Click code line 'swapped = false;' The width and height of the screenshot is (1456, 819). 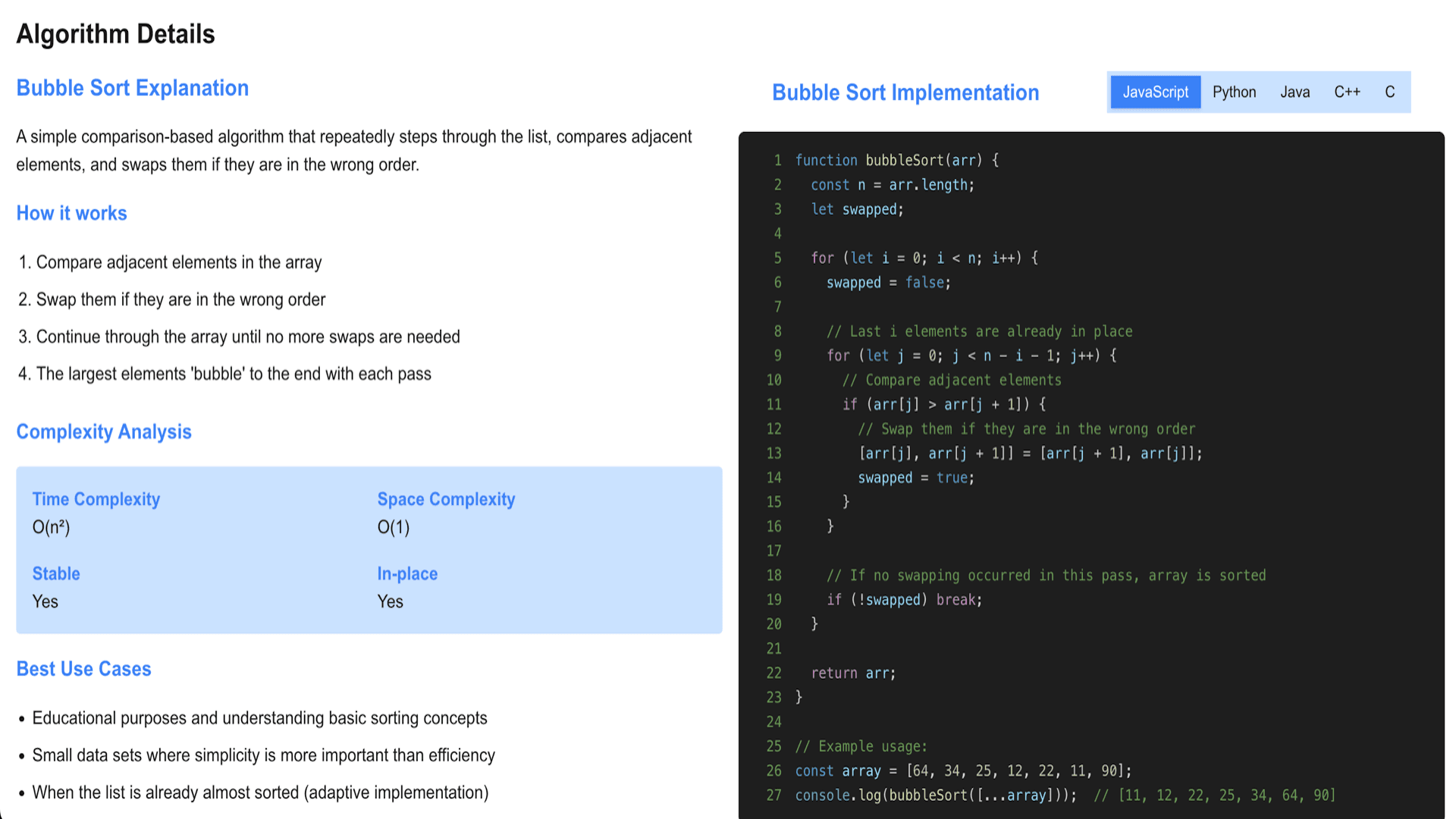click(x=888, y=282)
